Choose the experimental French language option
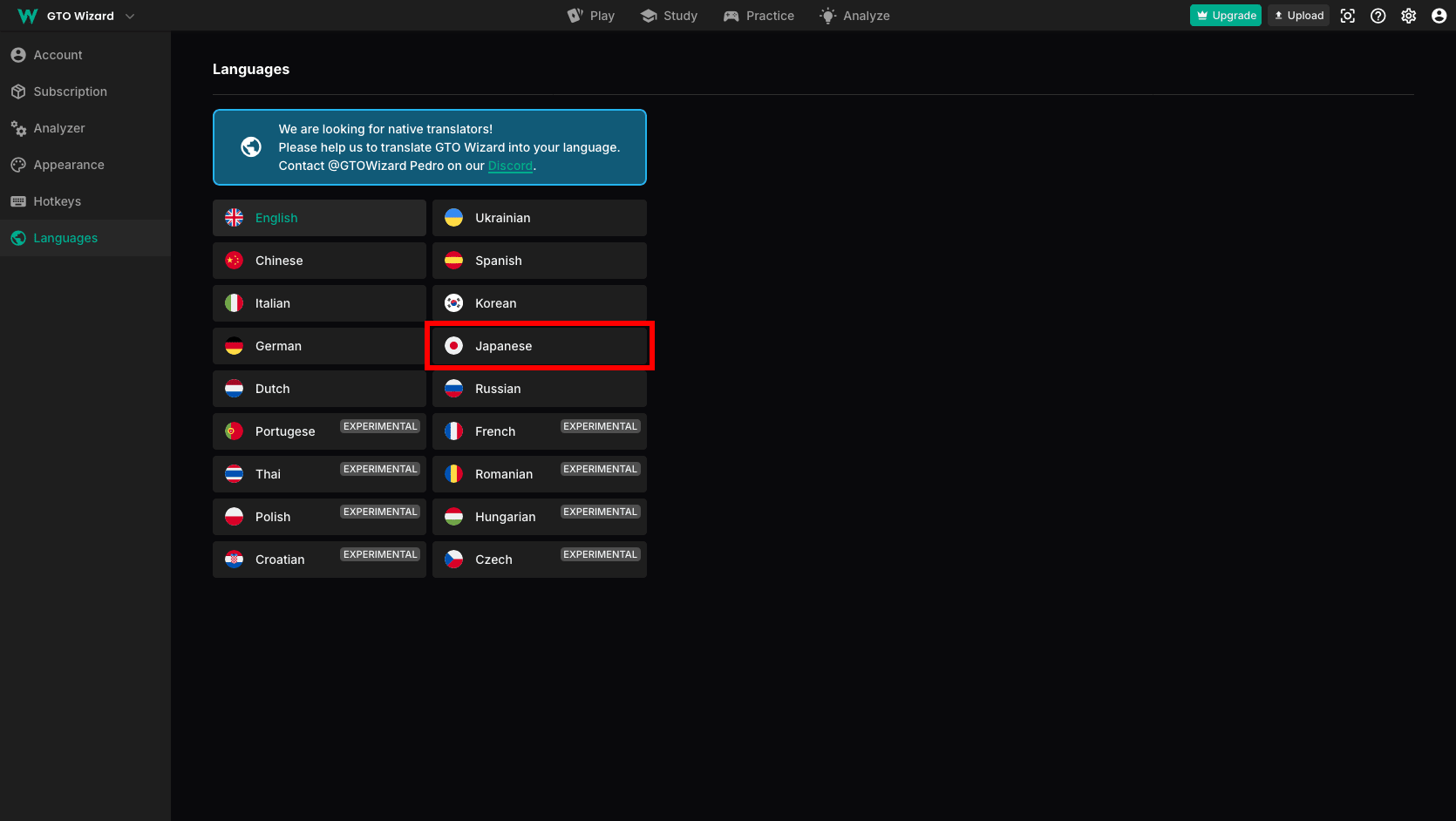1456x821 pixels. click(x=539, y=431)
